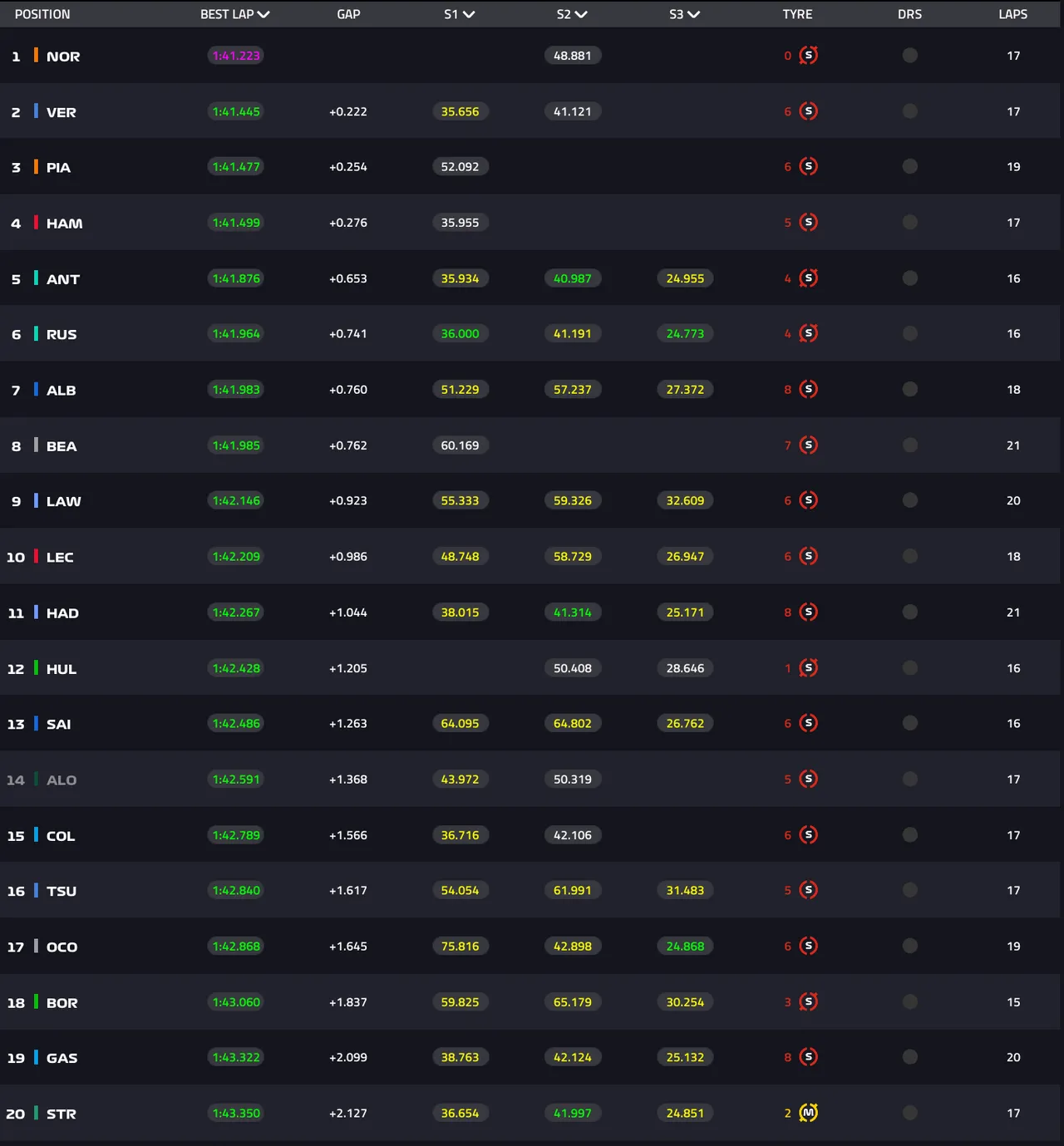
Task: Click BOR's soft tyre icon
Action: coord(808,1001)
